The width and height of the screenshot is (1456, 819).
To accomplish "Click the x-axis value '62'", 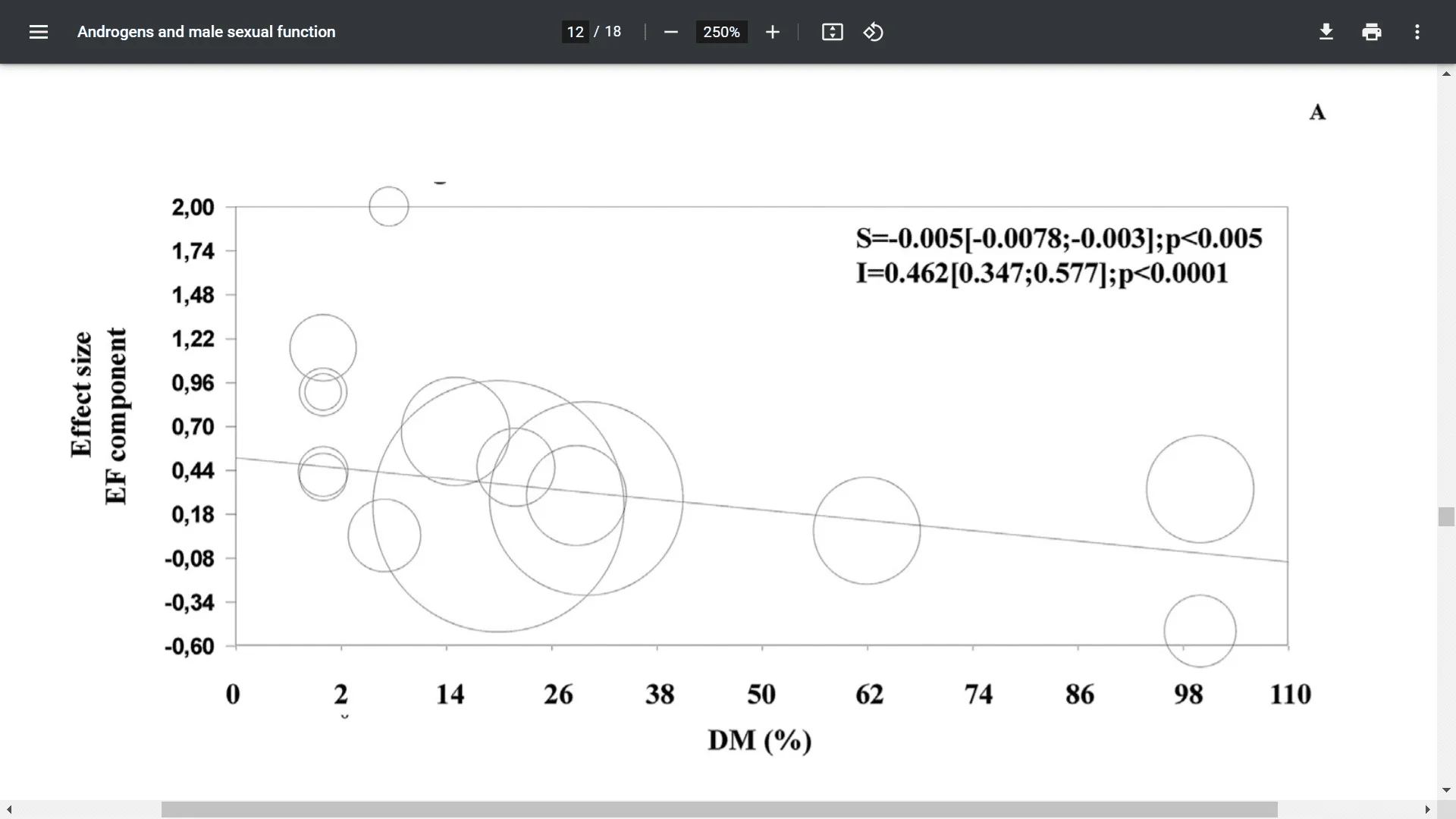I will click(x=870, y=694).
